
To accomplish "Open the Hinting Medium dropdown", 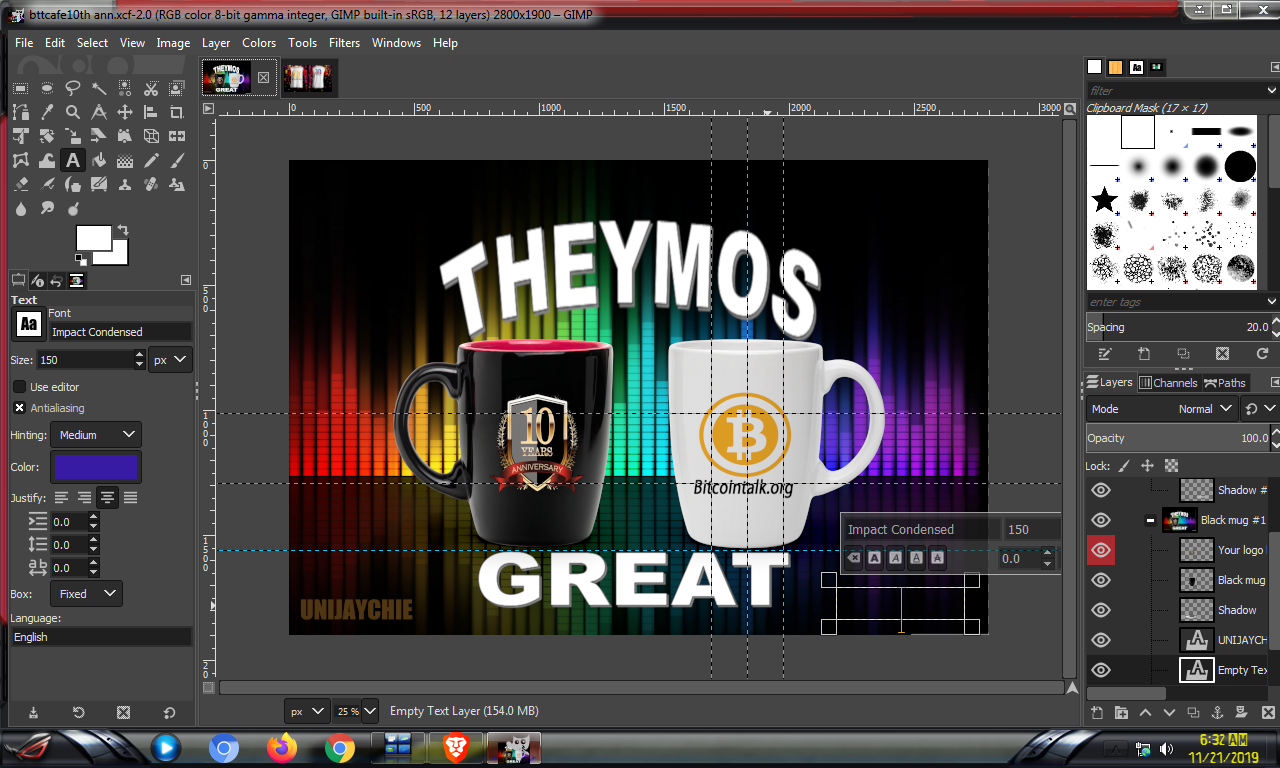I will pos(98,435).
